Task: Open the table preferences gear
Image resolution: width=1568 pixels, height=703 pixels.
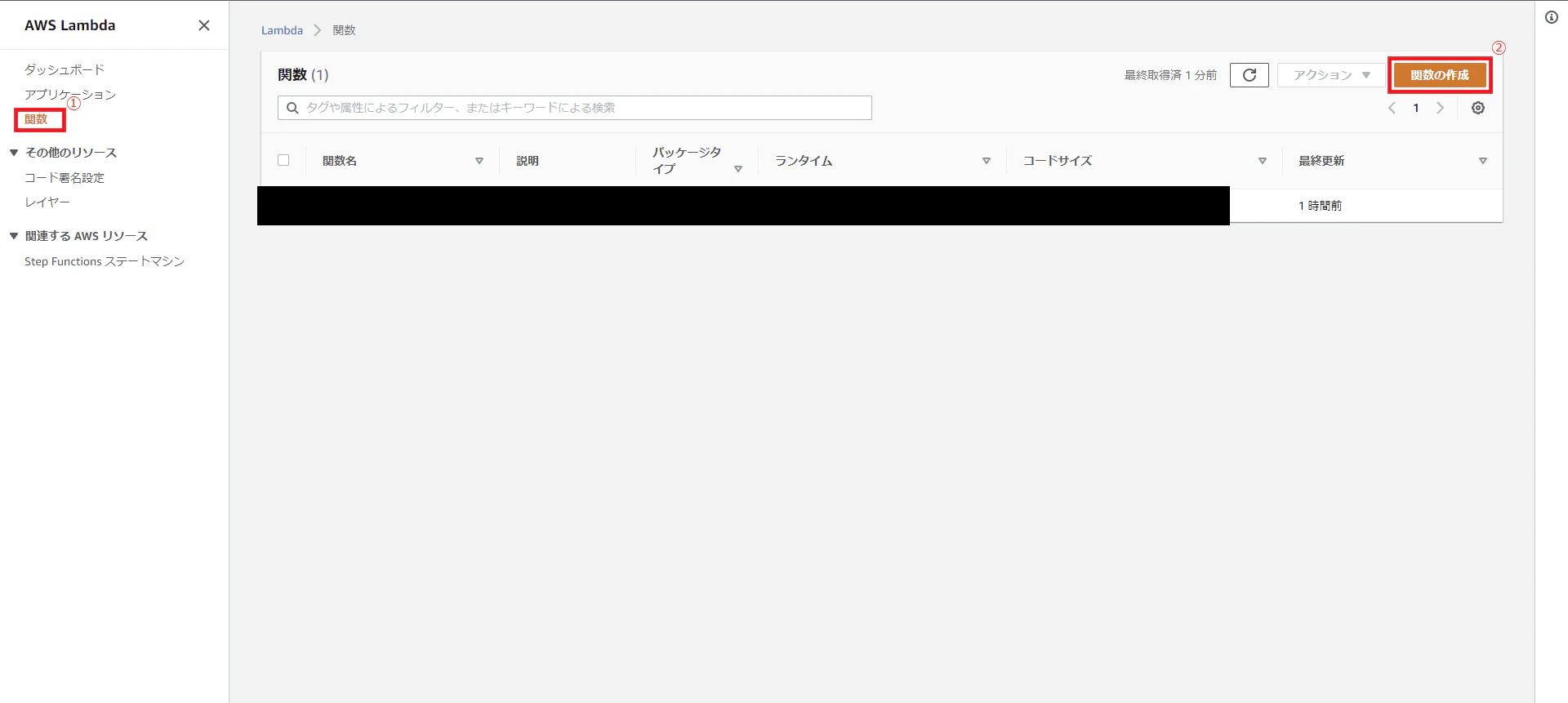Action: pyautogui.click(x=1477, y=108)
